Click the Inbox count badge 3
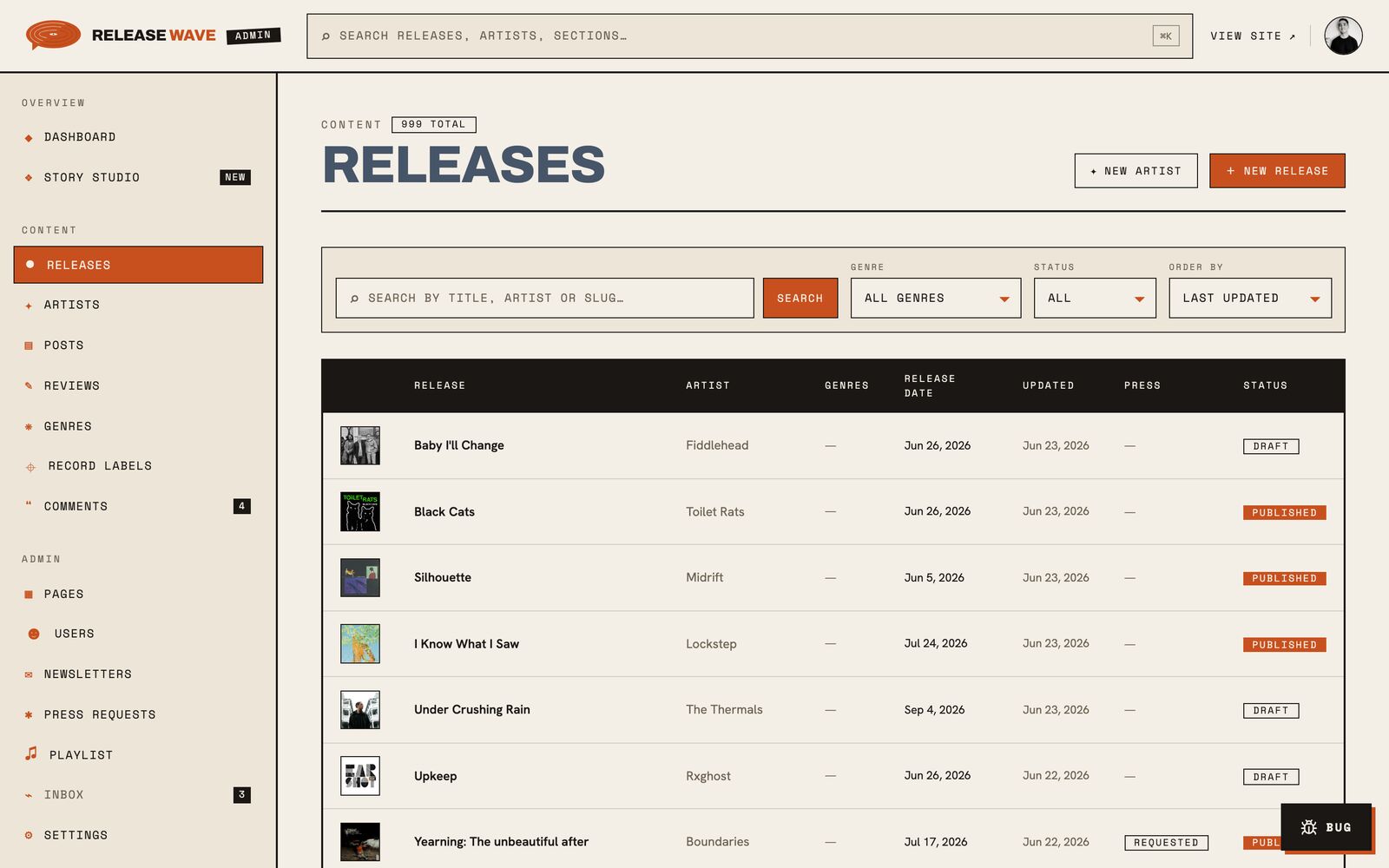1389x868 pixels. [x=241, y=794]
